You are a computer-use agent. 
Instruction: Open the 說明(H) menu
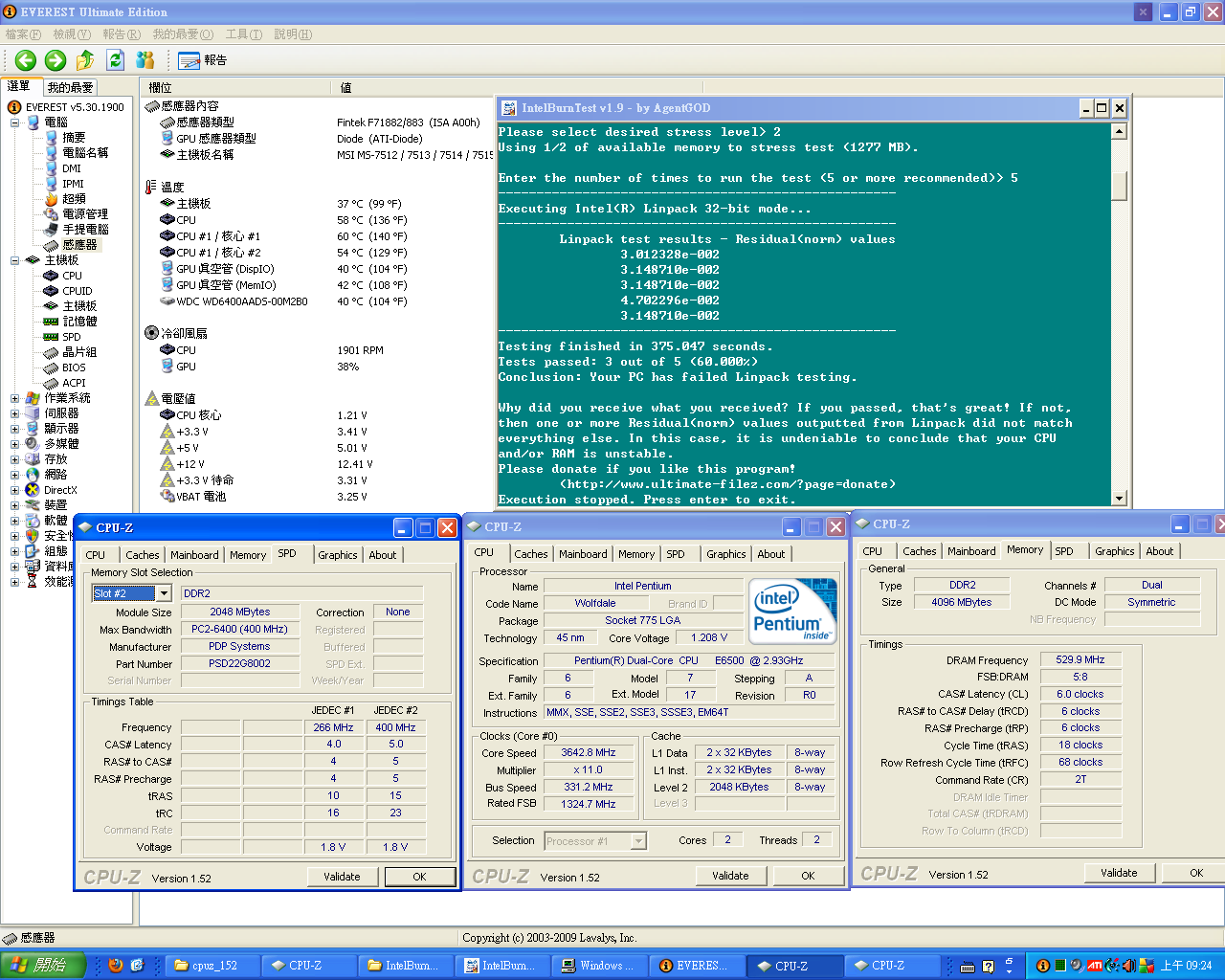[x=293, y=34]
